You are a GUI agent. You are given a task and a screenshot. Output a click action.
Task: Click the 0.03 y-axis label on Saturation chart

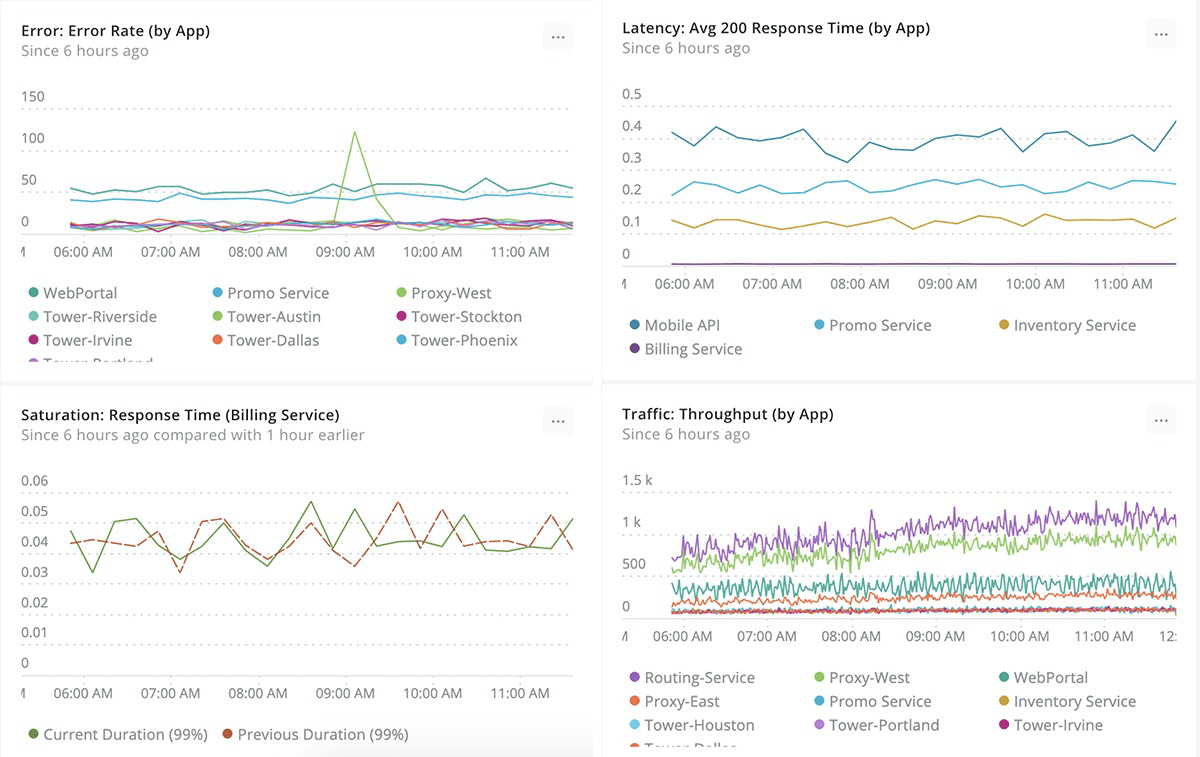[35, 572]
